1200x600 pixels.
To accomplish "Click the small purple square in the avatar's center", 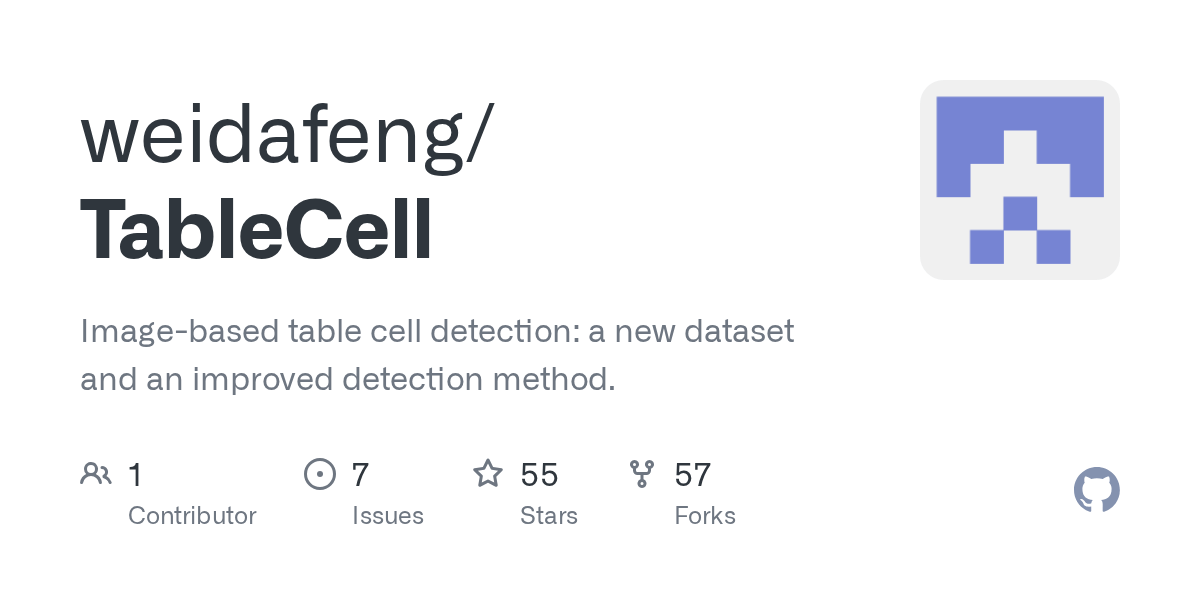I will pyautogui.click(x=1019, y=213).
